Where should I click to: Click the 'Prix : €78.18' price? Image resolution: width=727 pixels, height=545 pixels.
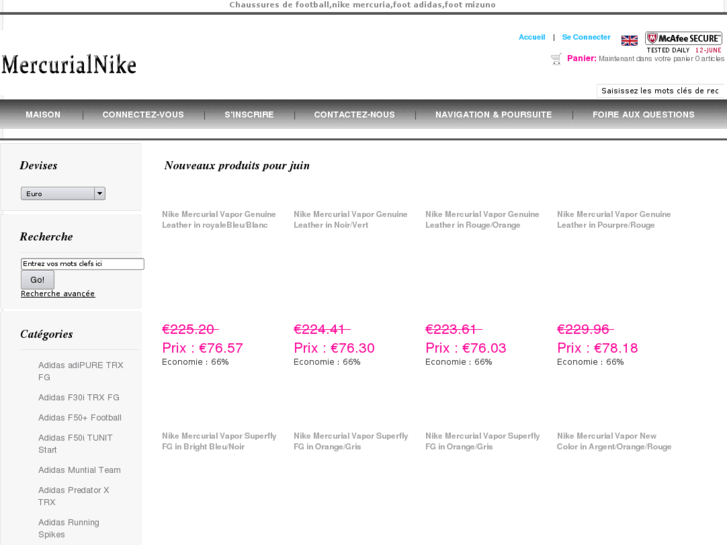pos(597,348)
